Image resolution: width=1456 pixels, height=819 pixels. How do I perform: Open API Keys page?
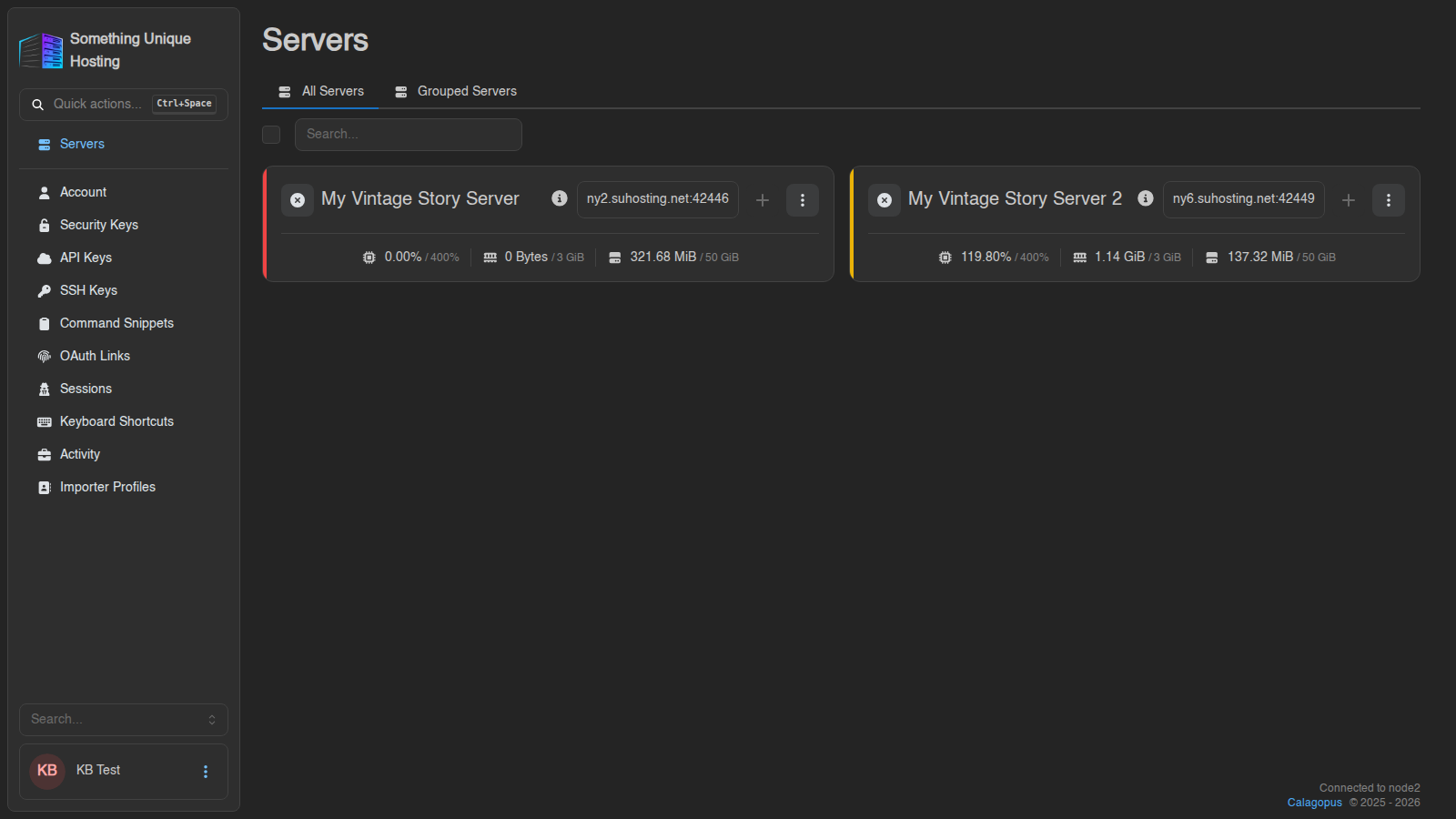(124, 258)
